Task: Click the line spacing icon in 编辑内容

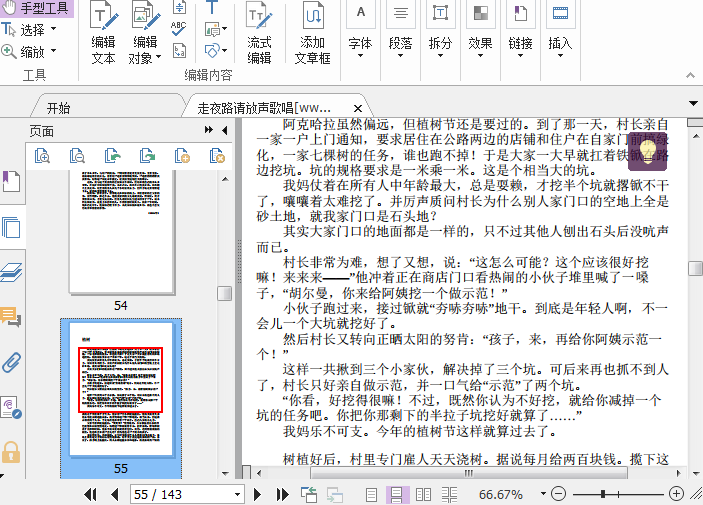Action: pyautogui.click(x=179, y=6)
